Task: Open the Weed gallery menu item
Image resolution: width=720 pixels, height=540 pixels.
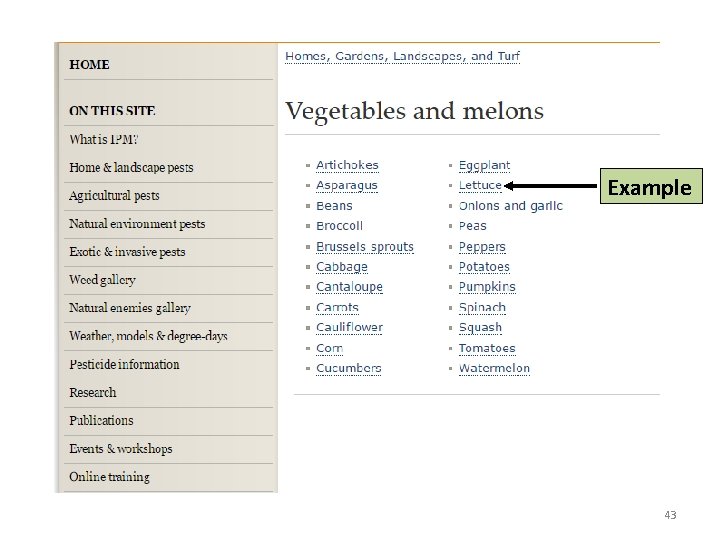Action: [x=102, y=280]
